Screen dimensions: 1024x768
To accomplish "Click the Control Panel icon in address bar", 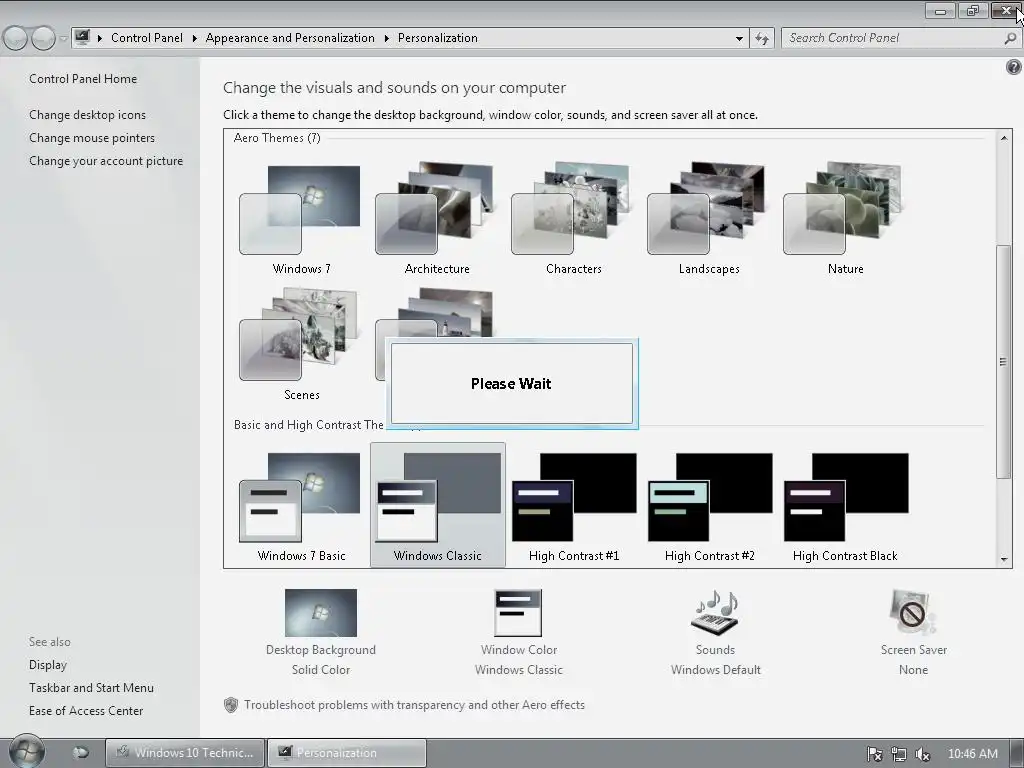I will pyautogui.click(x=82, y=38).
